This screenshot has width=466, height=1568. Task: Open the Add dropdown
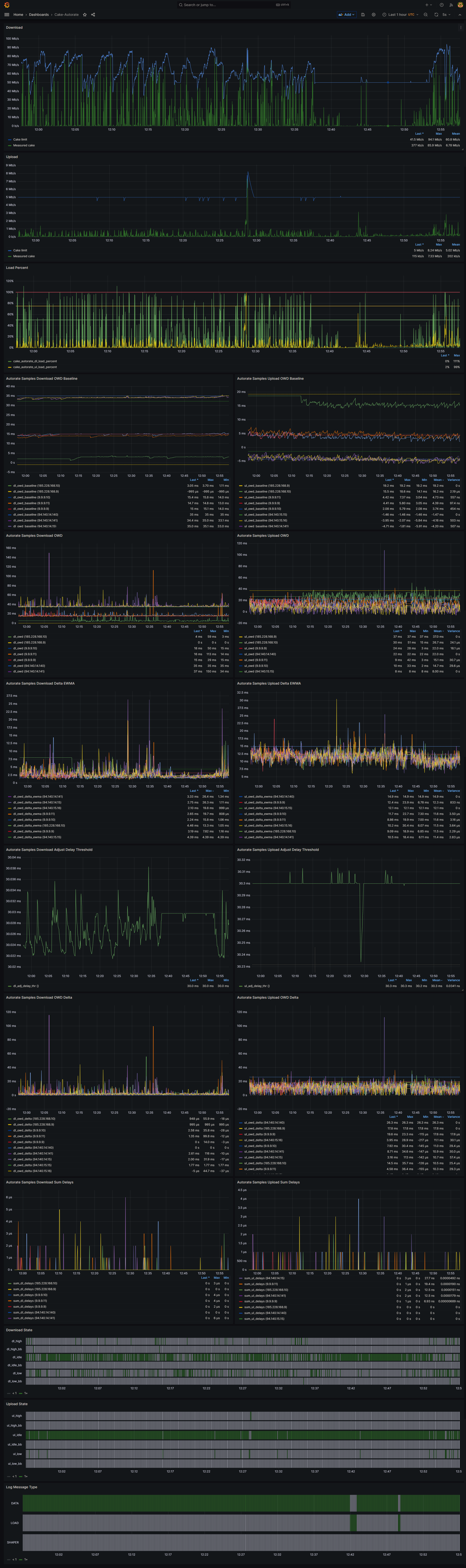346,15
